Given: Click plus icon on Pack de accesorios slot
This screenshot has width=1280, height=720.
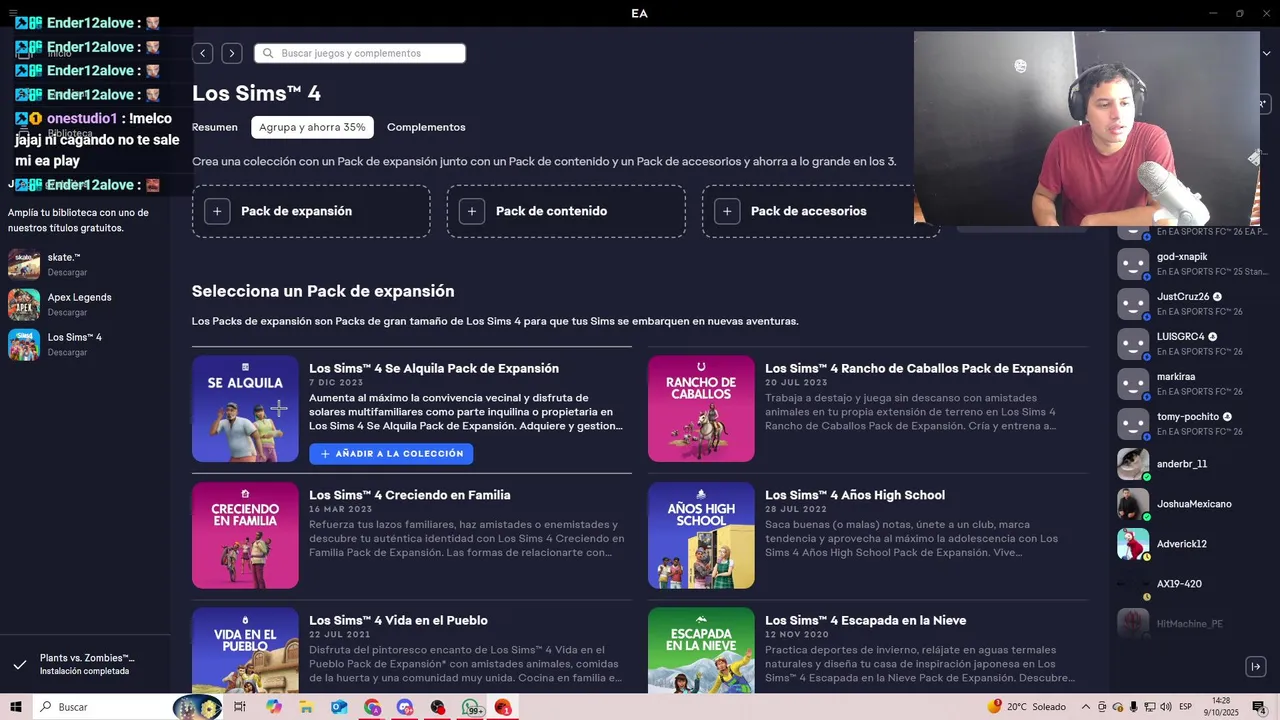Looking at the screenshot, I should tap(727, 211).
